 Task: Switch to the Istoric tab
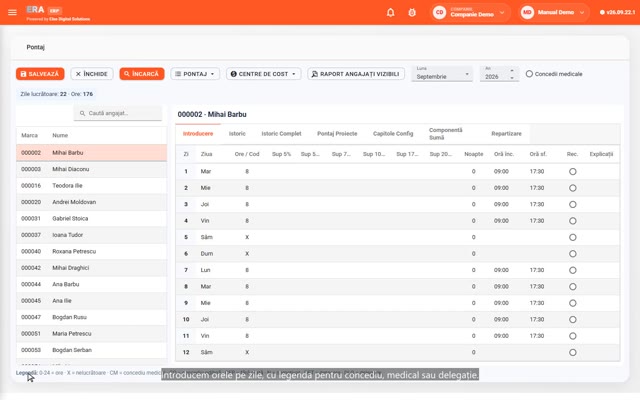237,133
